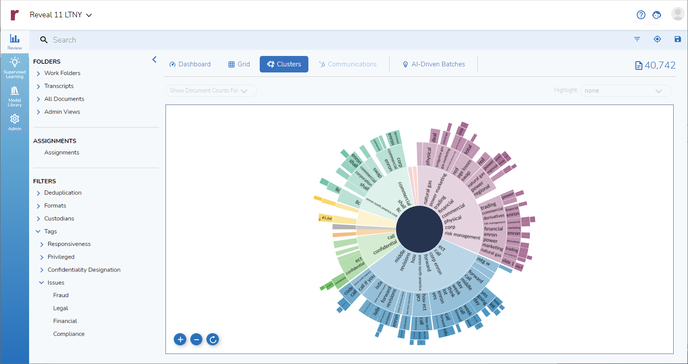The image size is (688, 364).
Task: Open the Reveal 11 LTNY project dropdown
Action: tap(61, 15)
